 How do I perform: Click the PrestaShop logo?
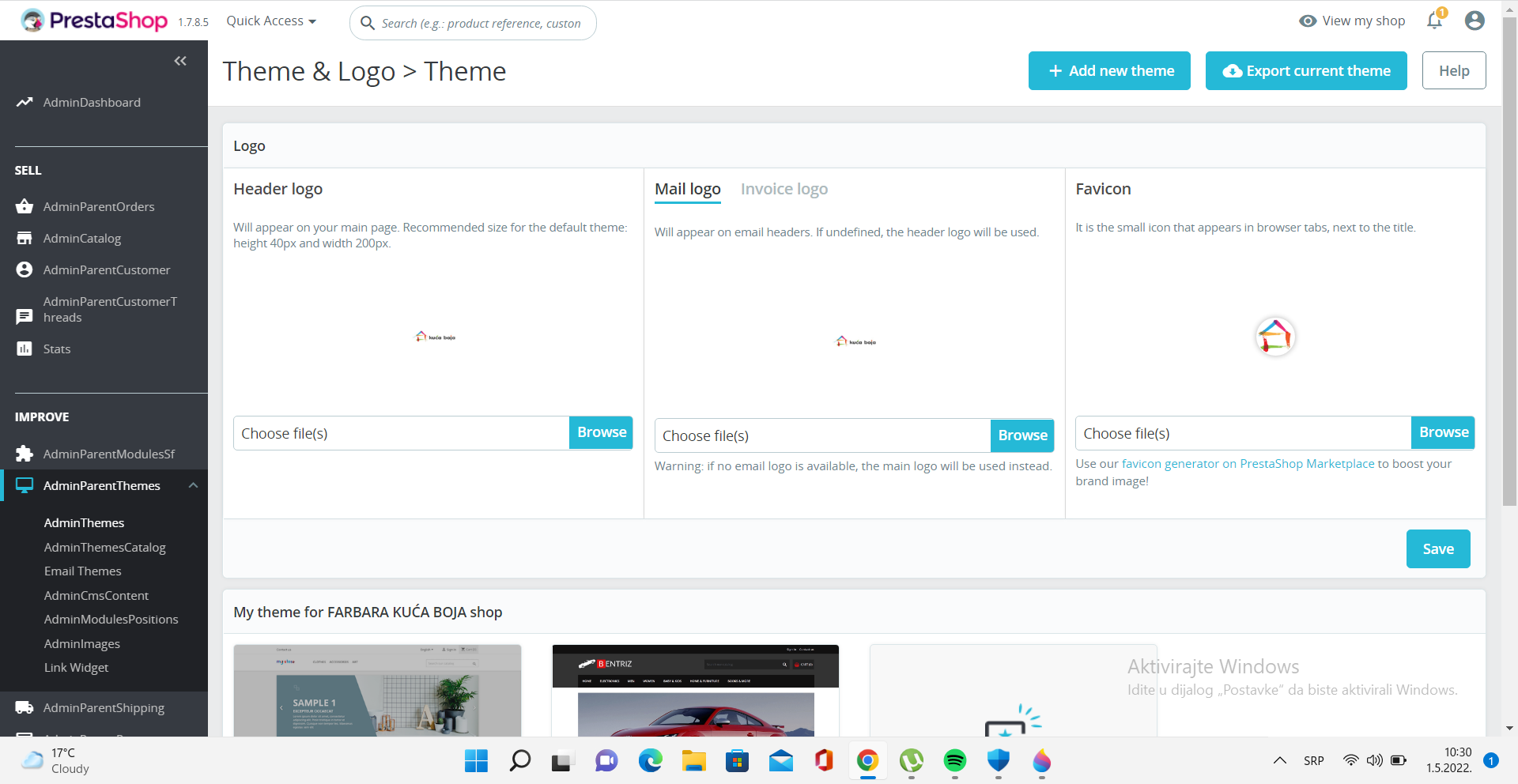point(94,21)
